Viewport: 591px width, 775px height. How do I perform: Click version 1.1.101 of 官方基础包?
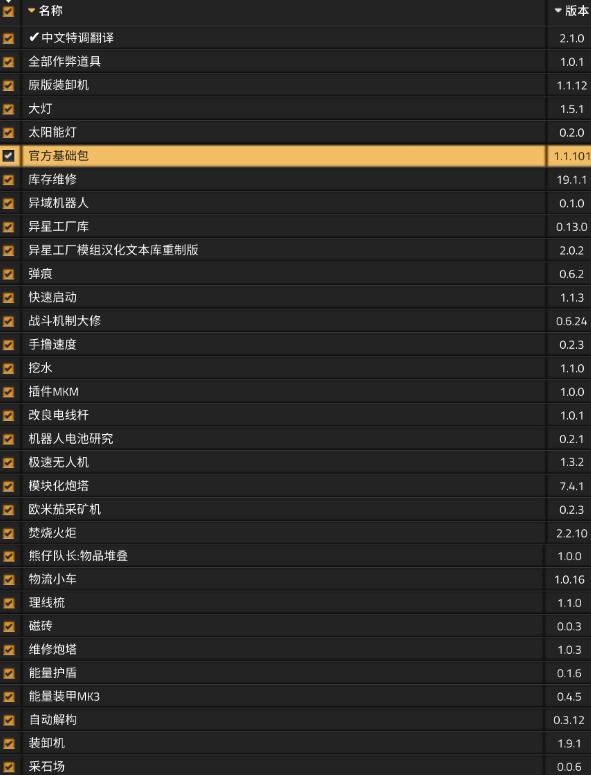[572, 156]
